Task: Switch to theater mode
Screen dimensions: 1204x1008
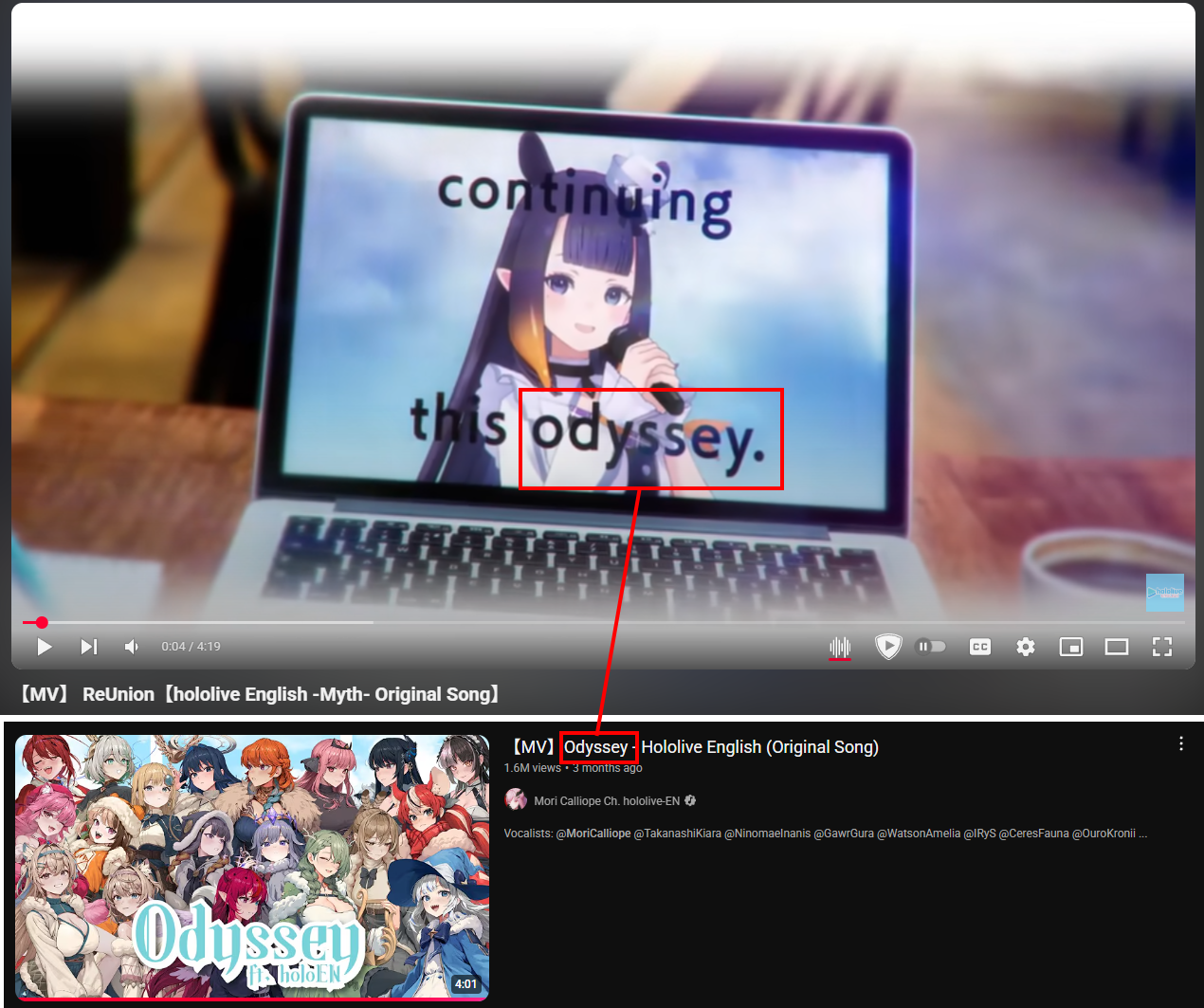Action: click(x=1117, y=647)
